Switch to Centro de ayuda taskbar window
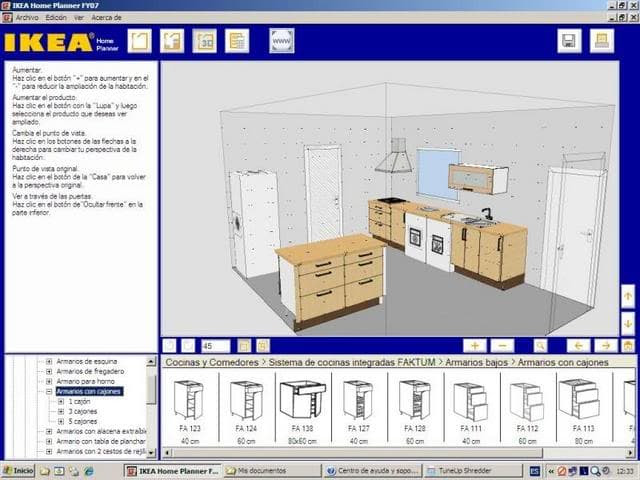 pos(373,471)
